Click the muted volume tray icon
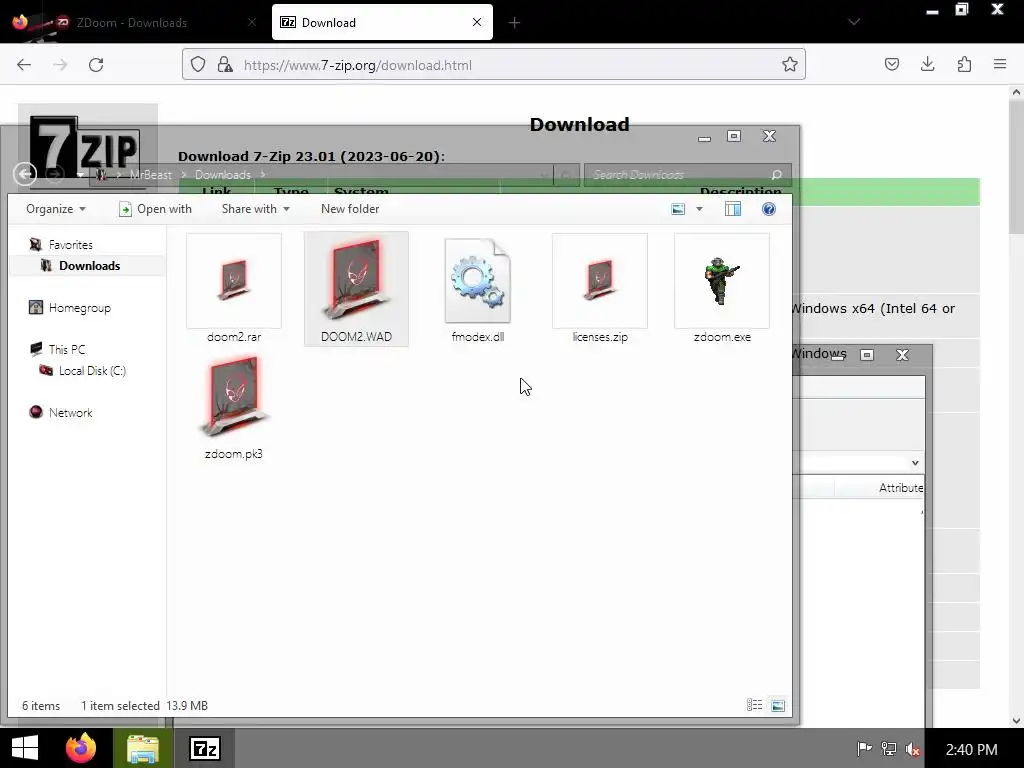 click(x=913, y=749)
